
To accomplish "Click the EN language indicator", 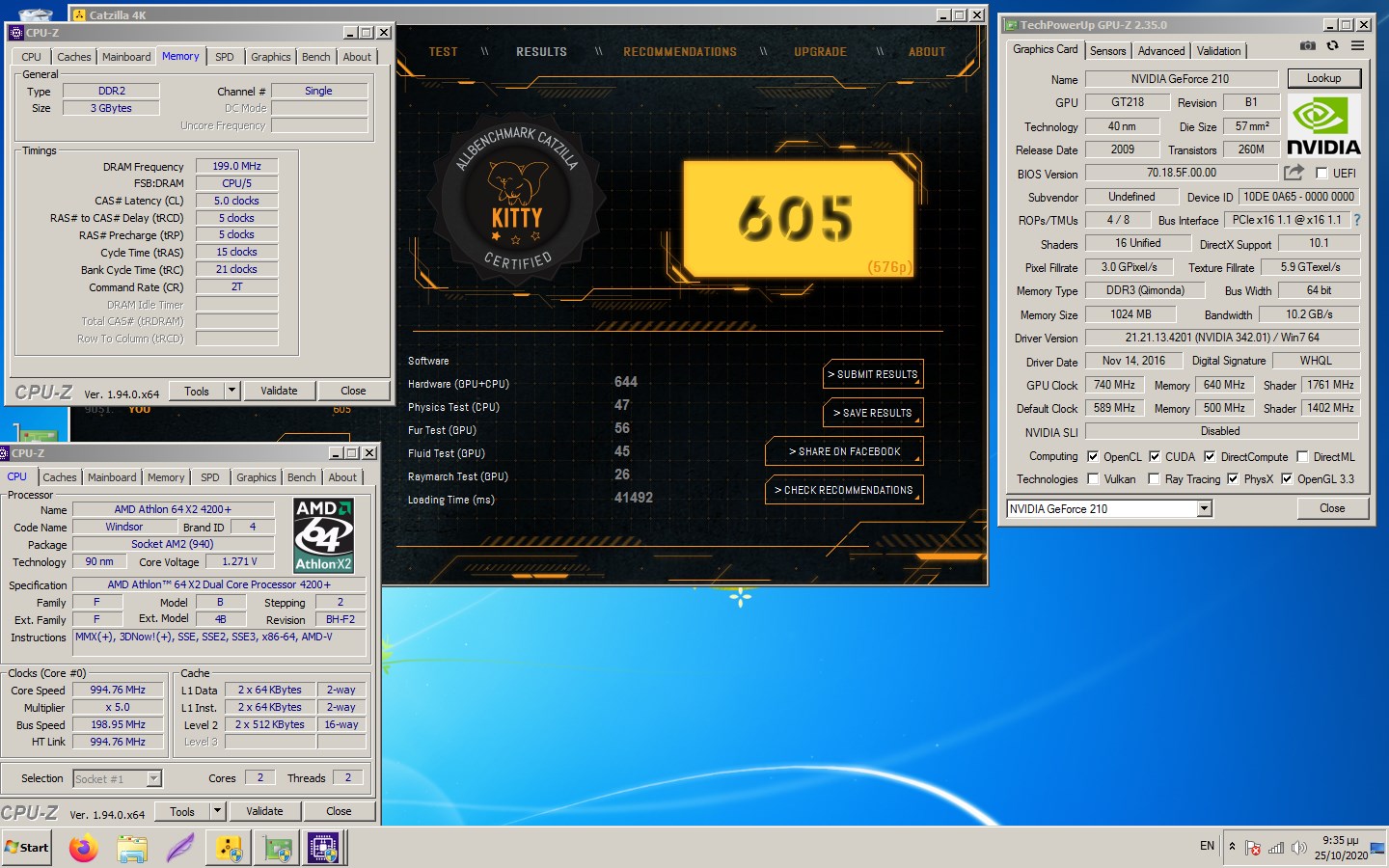I will pyautogui.click(x=1208, y=846).
